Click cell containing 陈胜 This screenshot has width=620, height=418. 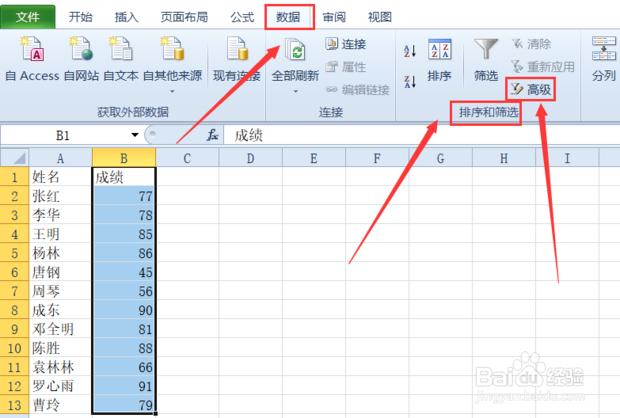click(x=60, y=348)
